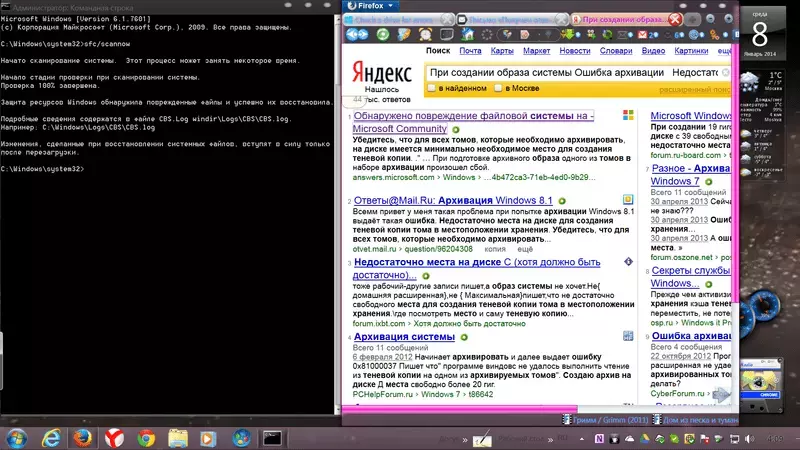Tick the 'в найденном' checkbox
The height and width of the screenshot is (450, 800).
point(432,88)
